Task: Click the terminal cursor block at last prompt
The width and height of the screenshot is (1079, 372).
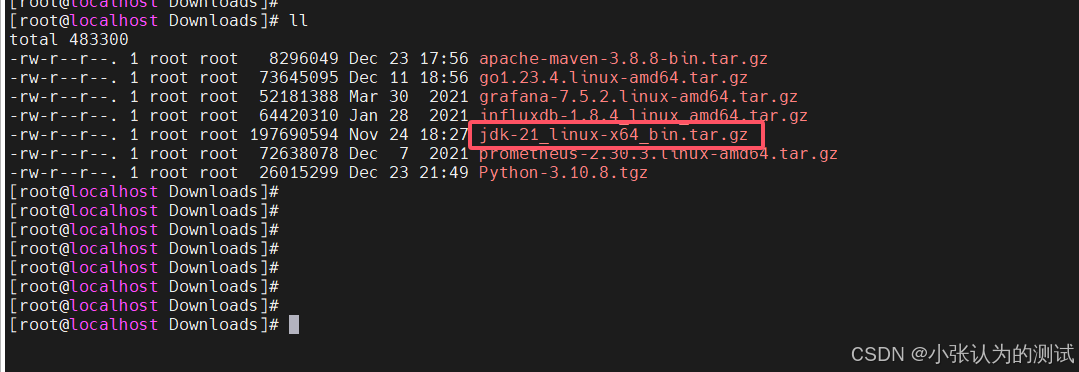Action: click(x=294, y=325)
